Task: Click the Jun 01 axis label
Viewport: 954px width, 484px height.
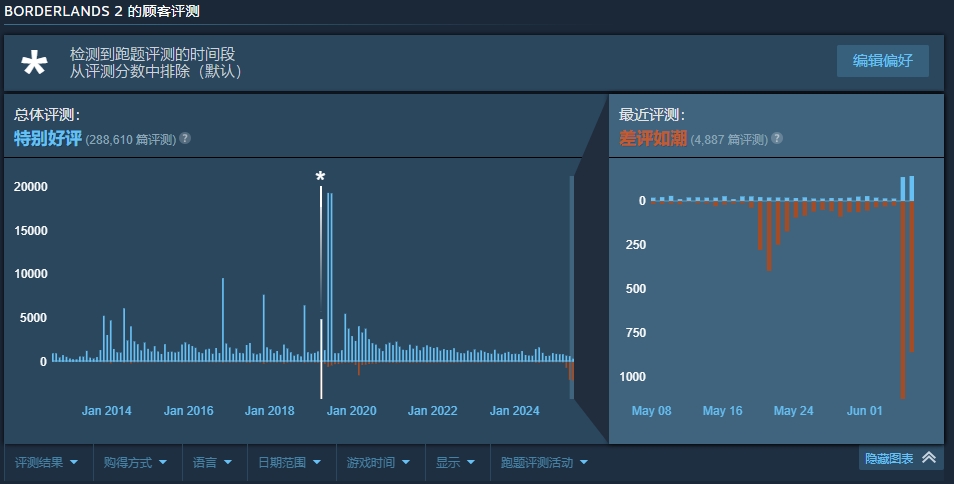Action: tap(865, 410)
